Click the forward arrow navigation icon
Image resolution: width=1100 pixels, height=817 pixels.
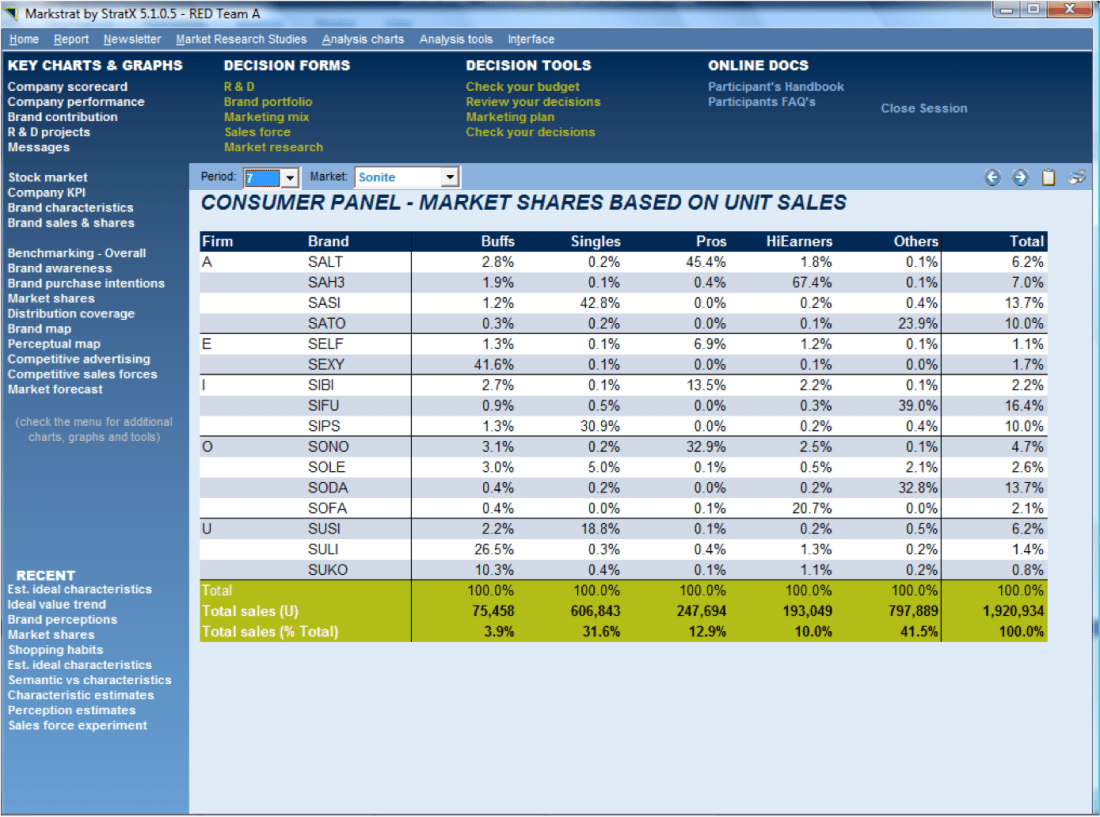click(1020, 178)
